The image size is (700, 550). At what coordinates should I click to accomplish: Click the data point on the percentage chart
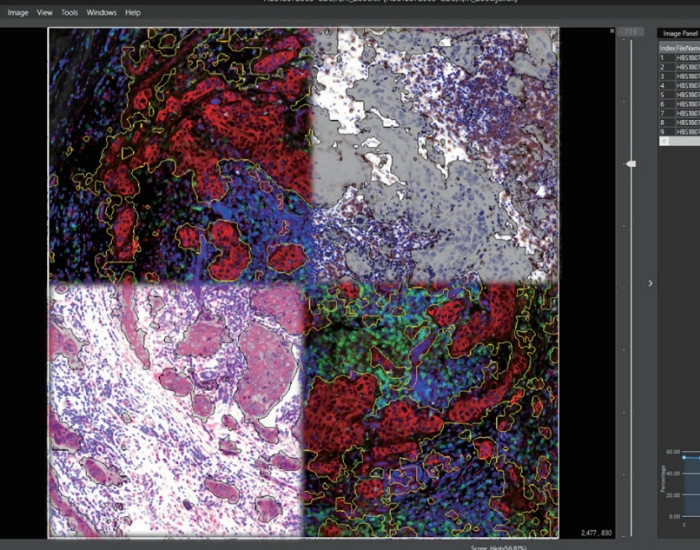pos(684,458)
